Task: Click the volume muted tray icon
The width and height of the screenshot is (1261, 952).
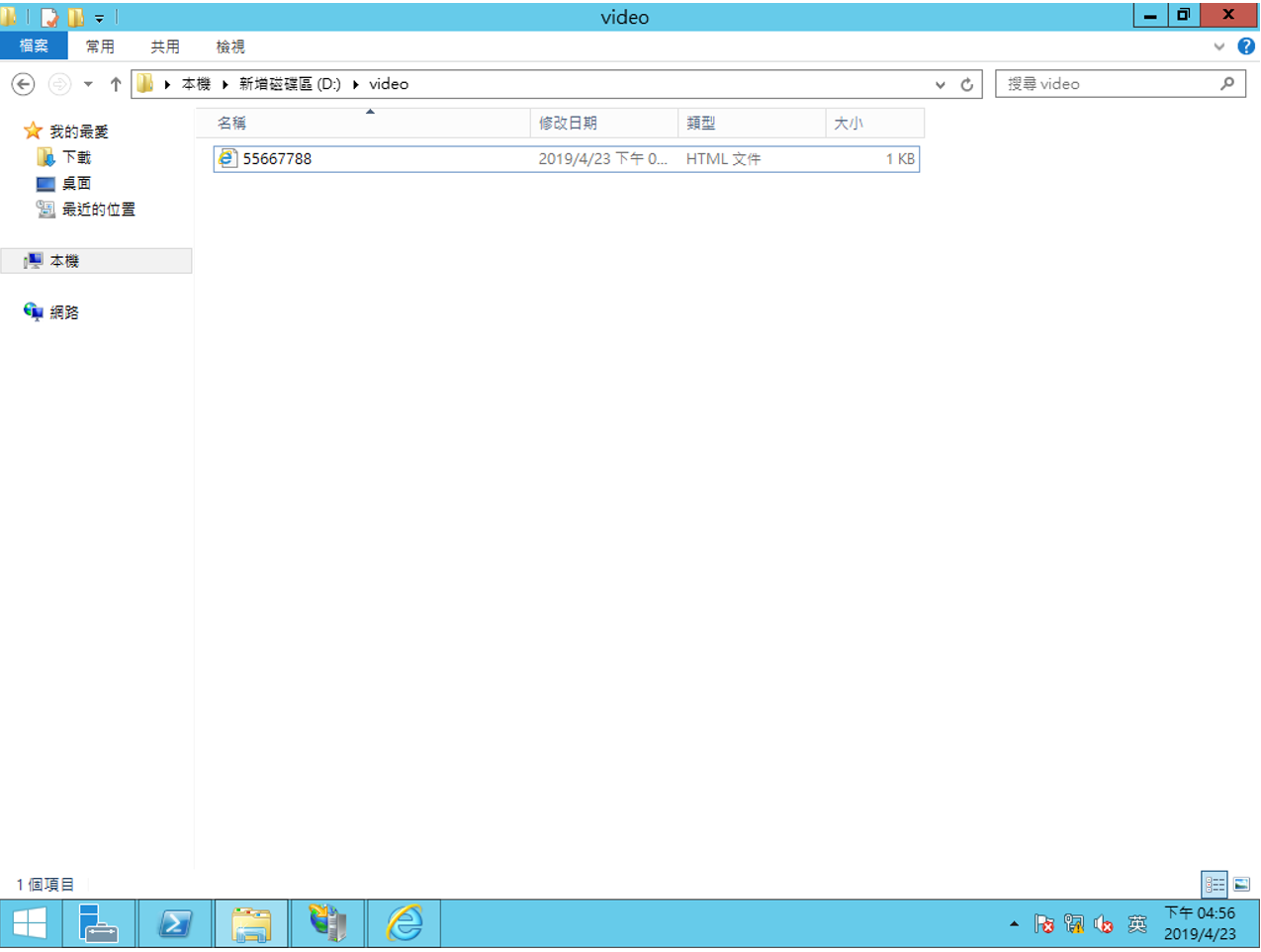Action: click(1104, 924)
